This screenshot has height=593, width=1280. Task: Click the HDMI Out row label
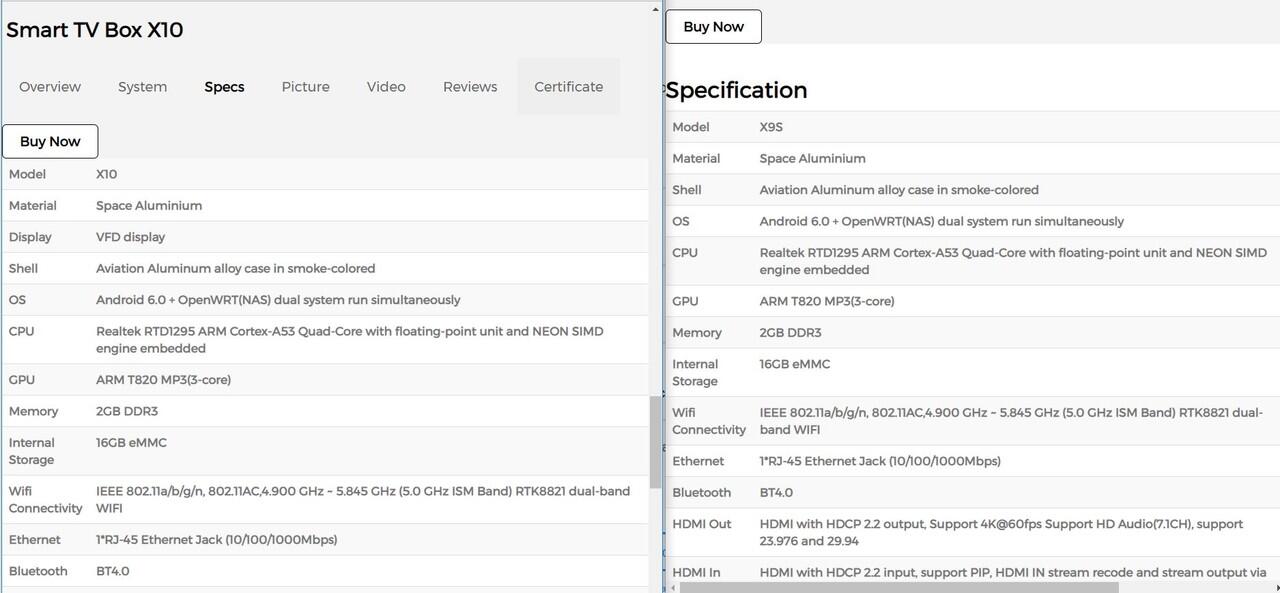(702, 524)
